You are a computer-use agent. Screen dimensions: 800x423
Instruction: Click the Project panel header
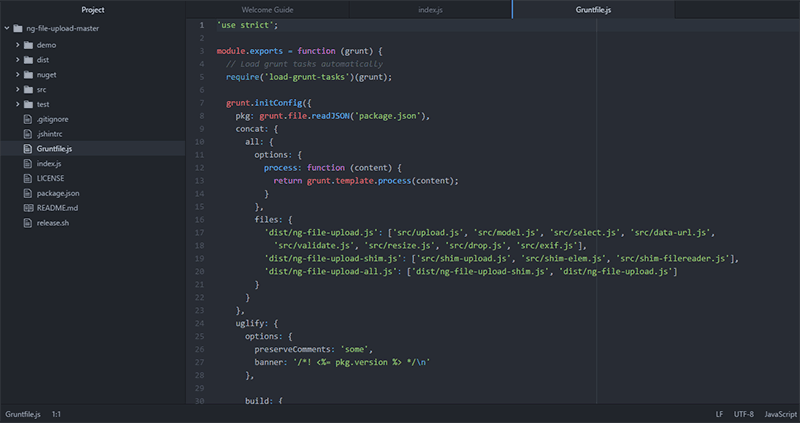[93, 10]
